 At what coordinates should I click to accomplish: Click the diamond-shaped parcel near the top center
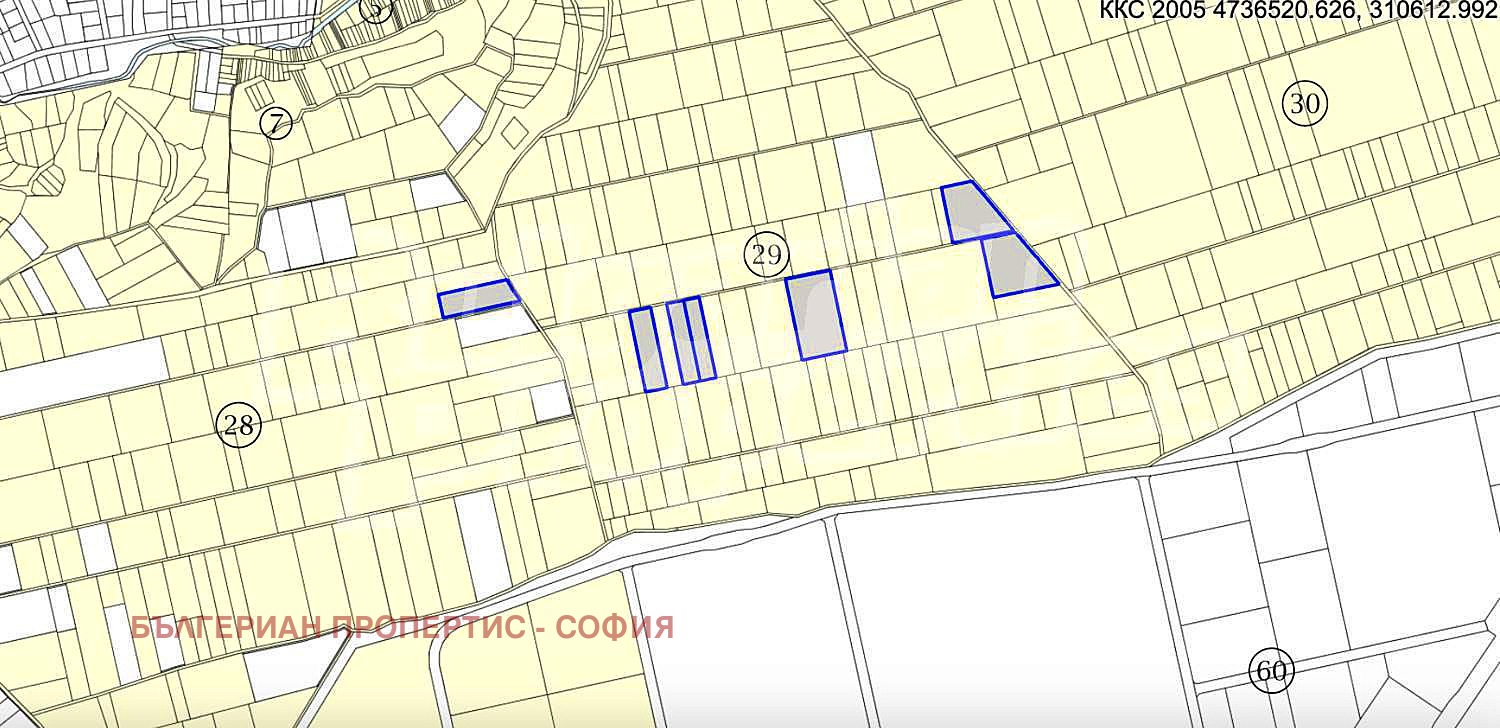(514, 131)
